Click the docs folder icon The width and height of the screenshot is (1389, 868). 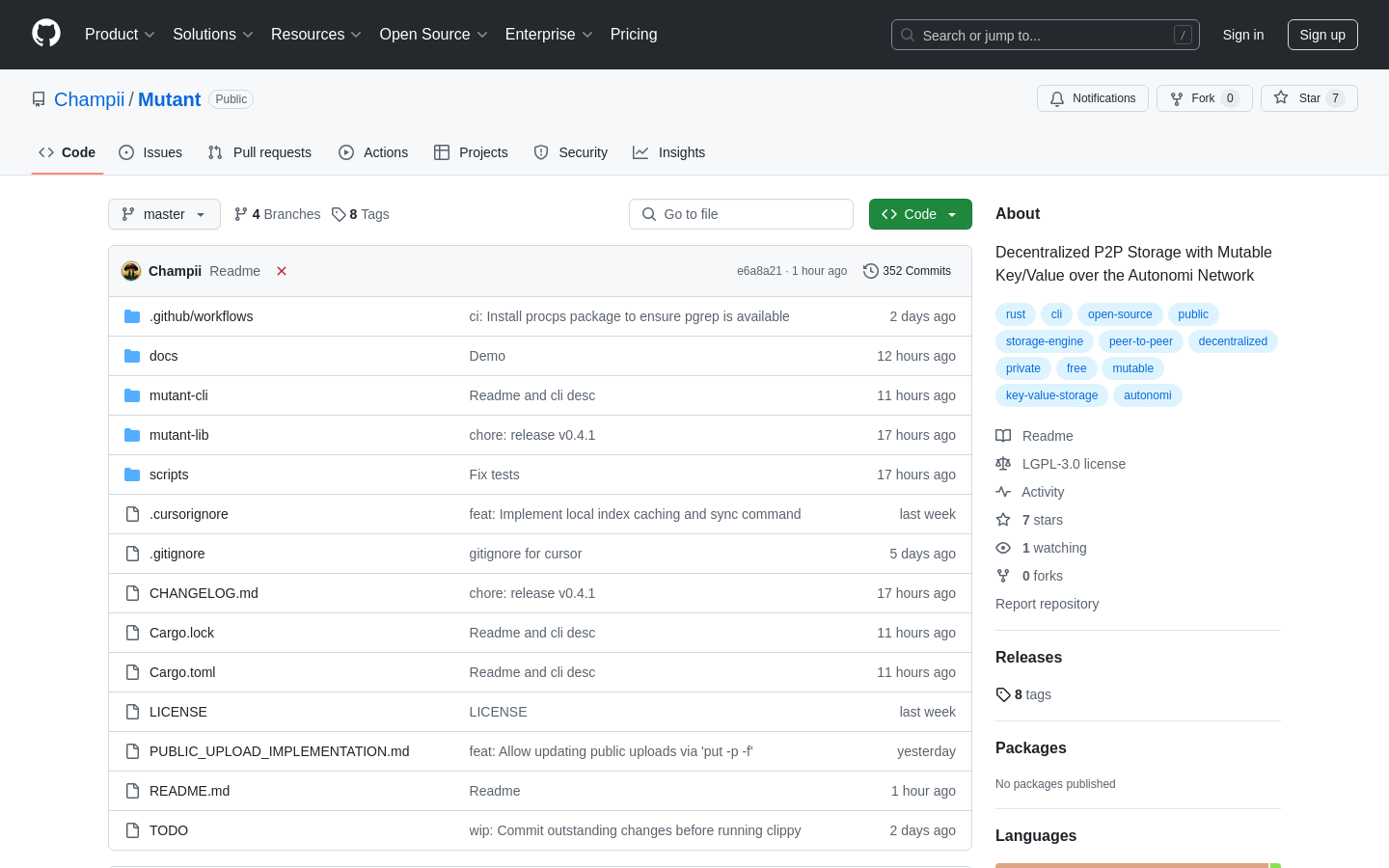tap(132, 356)
